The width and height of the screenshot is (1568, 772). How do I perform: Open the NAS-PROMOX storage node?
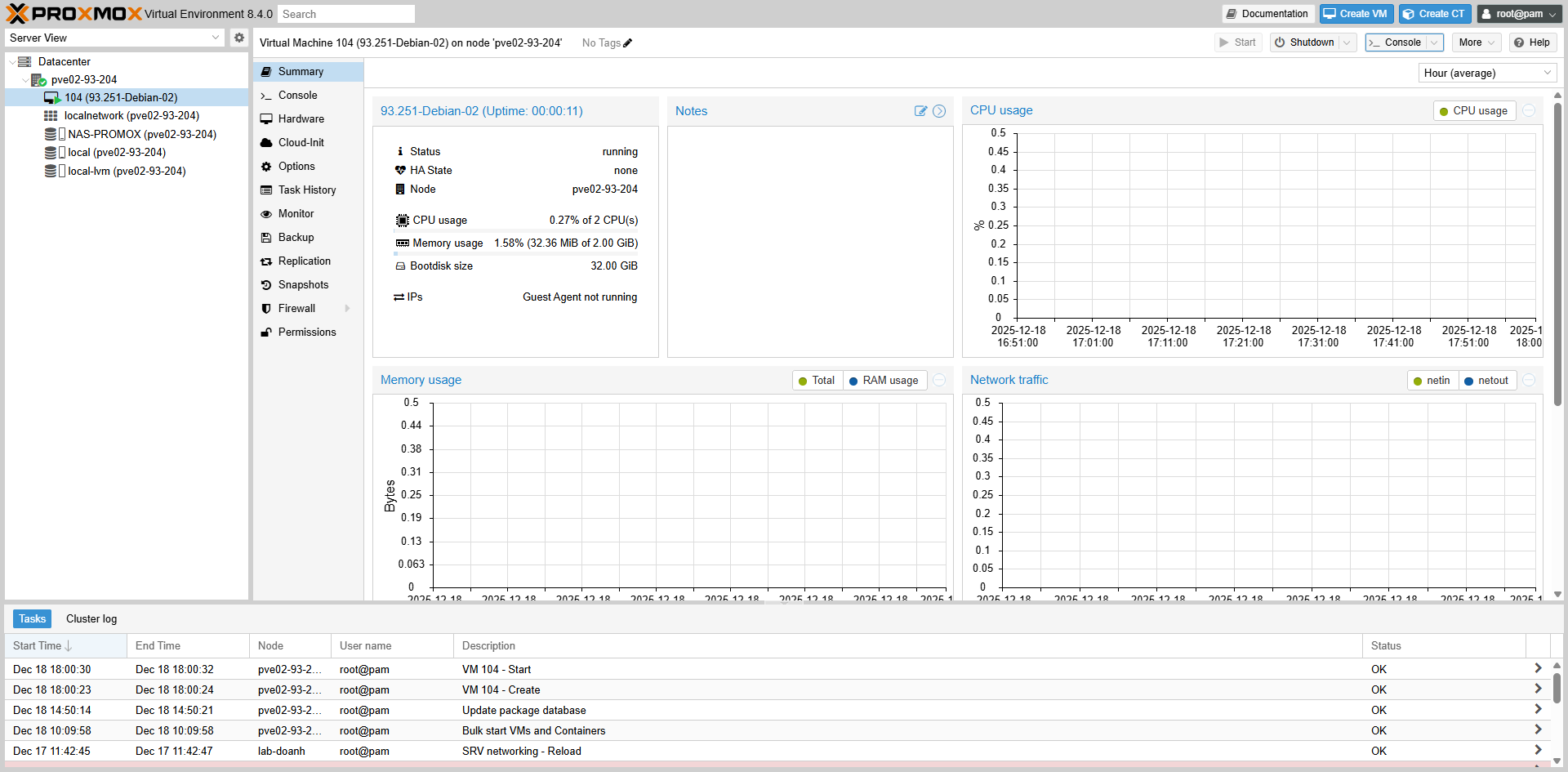coord(141,134)
